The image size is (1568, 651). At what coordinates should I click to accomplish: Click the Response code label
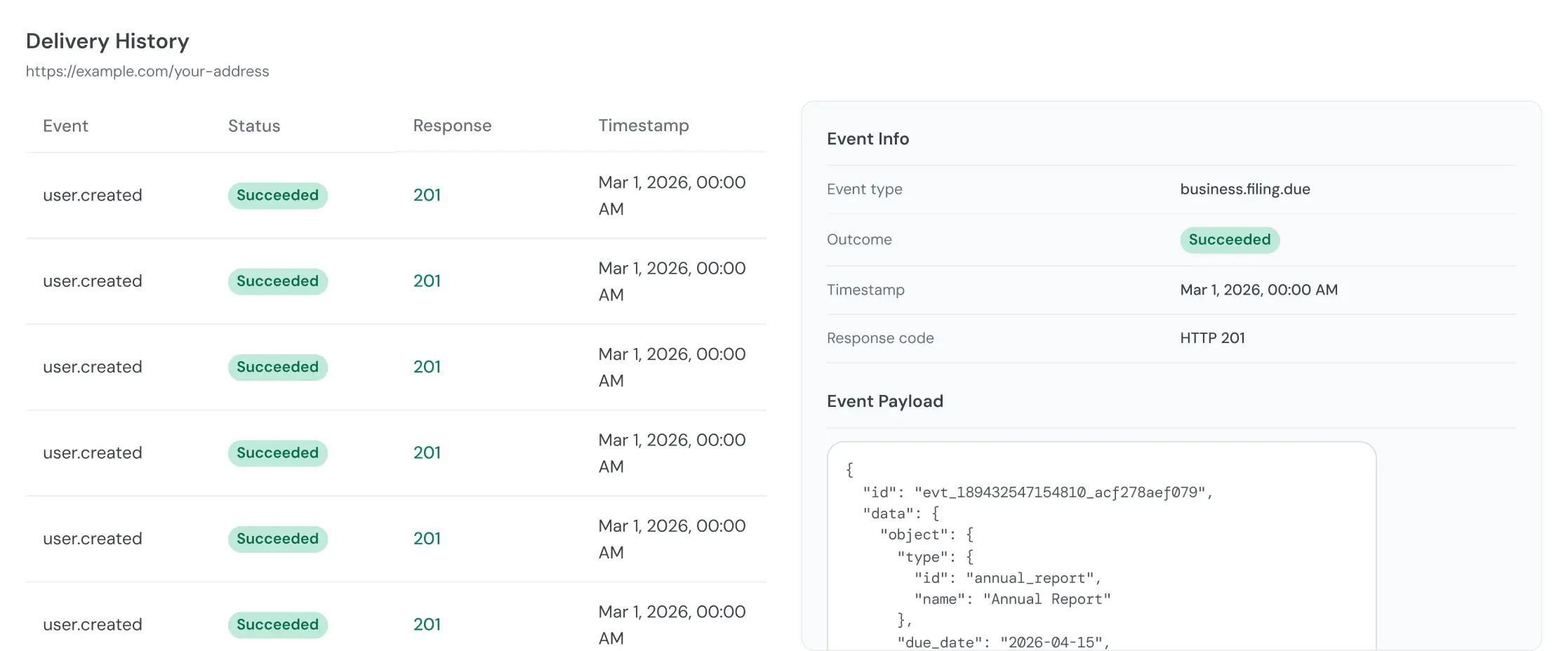coord(880,339)
